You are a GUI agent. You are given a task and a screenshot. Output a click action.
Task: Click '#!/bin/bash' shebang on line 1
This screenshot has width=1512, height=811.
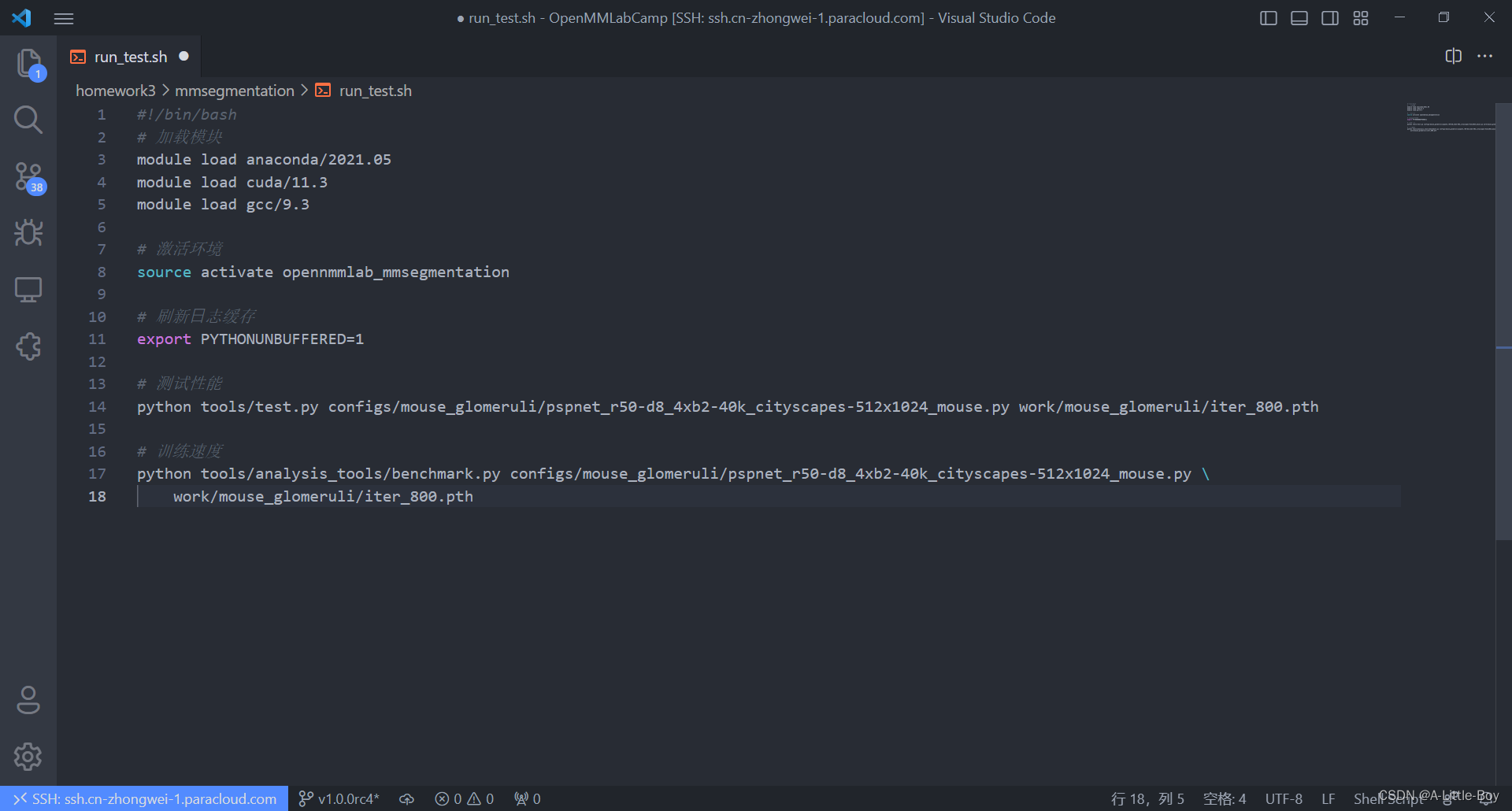coord(187,114)
